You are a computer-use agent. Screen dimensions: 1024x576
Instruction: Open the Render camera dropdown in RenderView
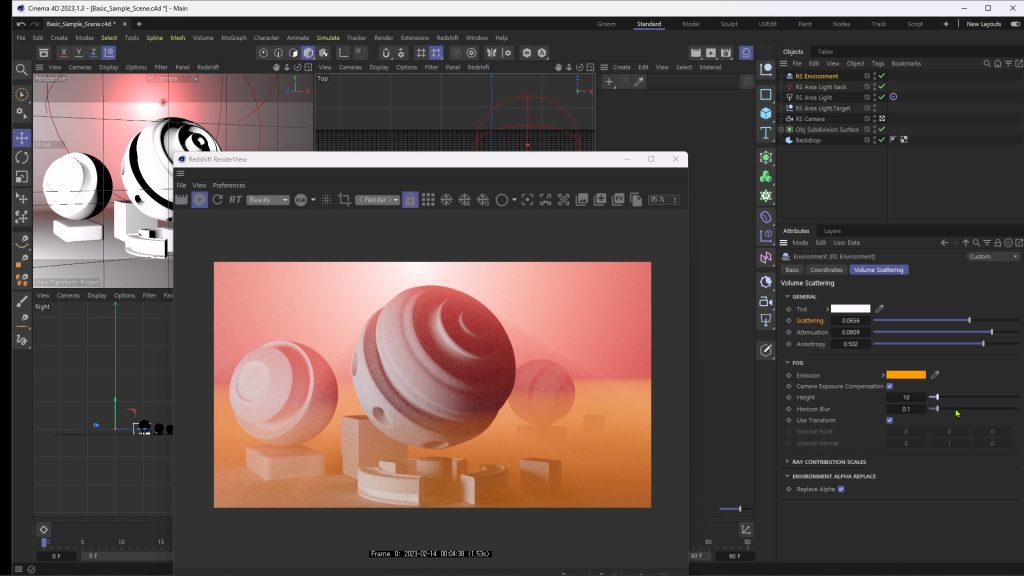pos(377,200)
